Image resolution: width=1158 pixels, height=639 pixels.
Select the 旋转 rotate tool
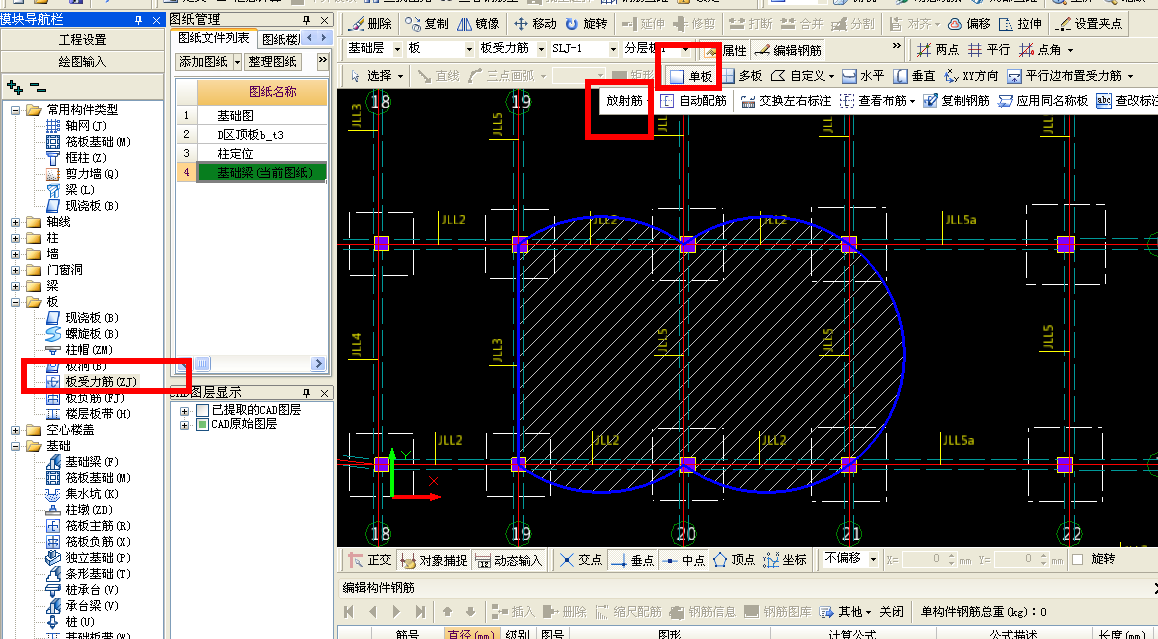pyautogui.click(x=586, y=24)
